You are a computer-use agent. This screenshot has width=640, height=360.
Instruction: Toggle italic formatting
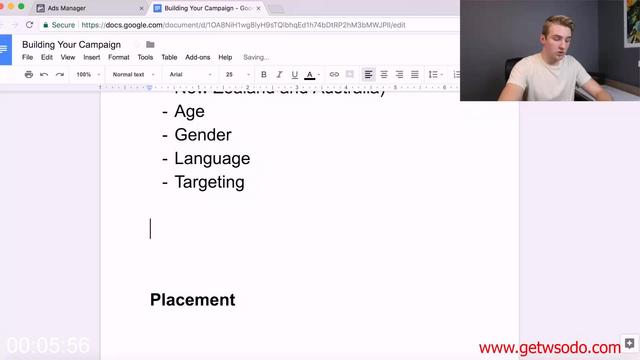[x=279, y=74]
